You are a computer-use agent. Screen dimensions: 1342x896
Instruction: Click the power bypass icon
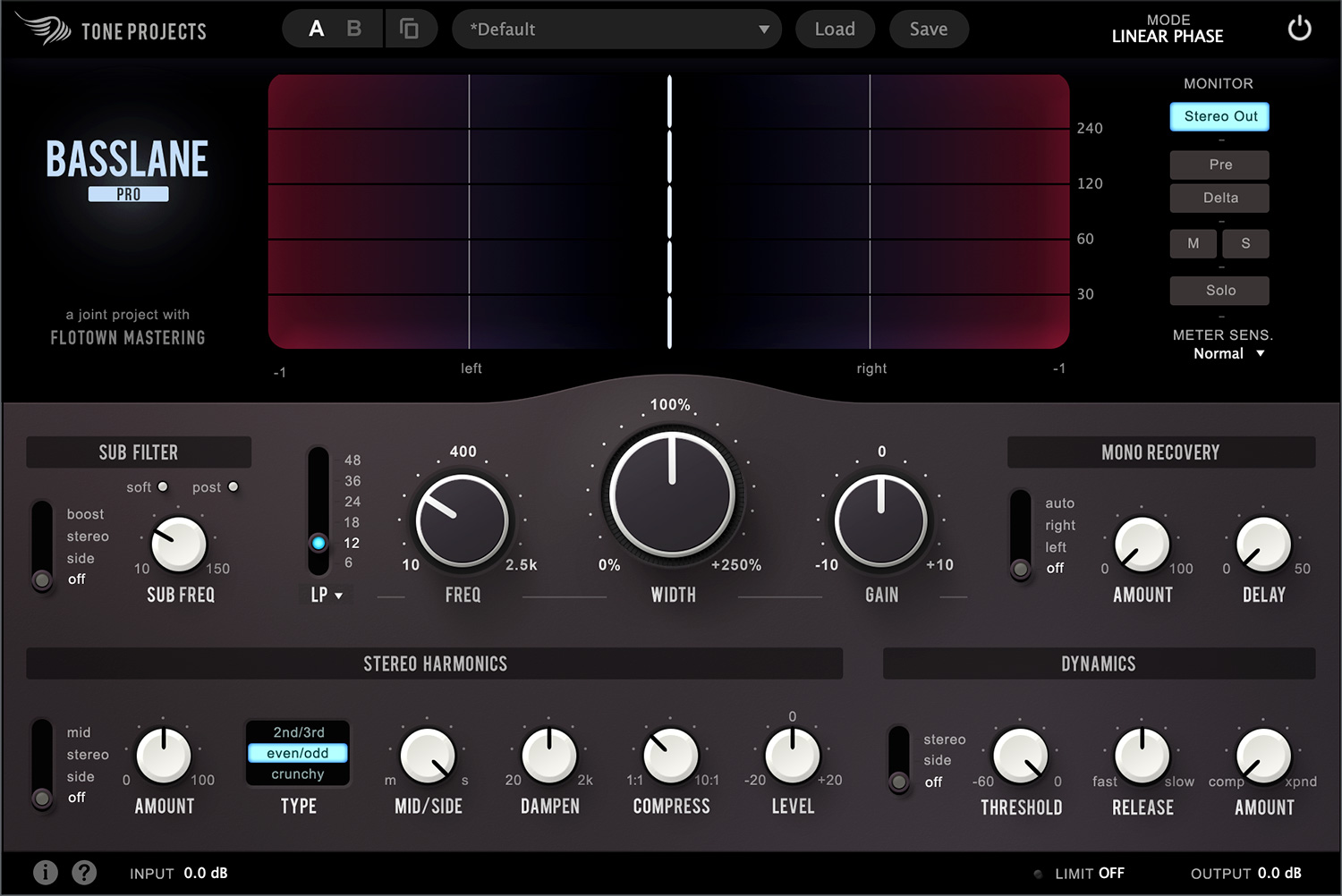[x=1299, y=29]
